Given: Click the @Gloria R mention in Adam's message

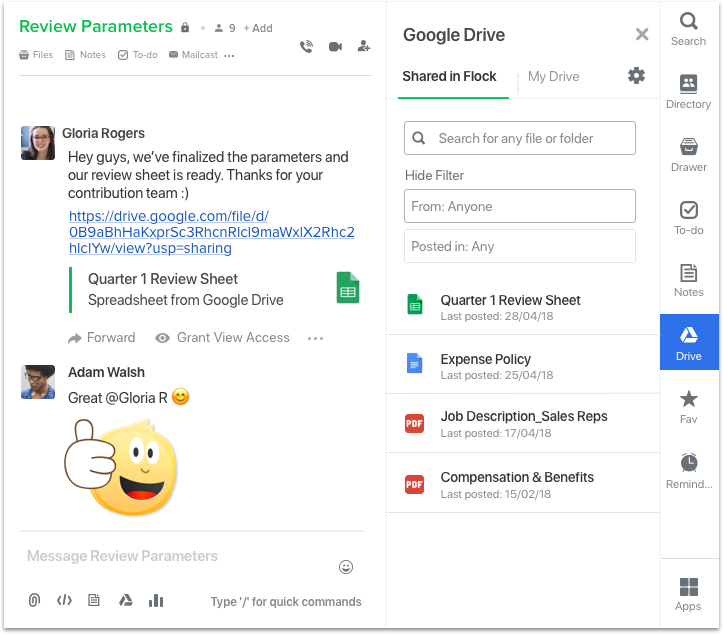Looking at the screenshot, I should click(136, 397).
